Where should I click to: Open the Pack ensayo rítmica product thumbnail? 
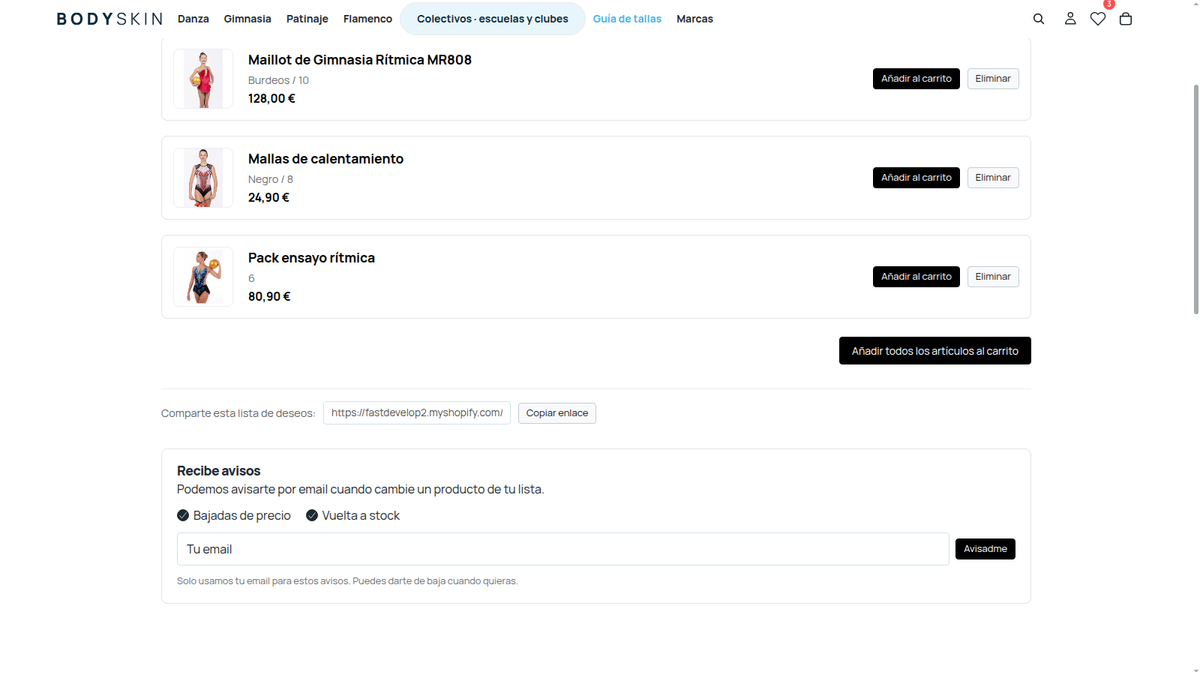pyautogui.click(x=203, y=277)
